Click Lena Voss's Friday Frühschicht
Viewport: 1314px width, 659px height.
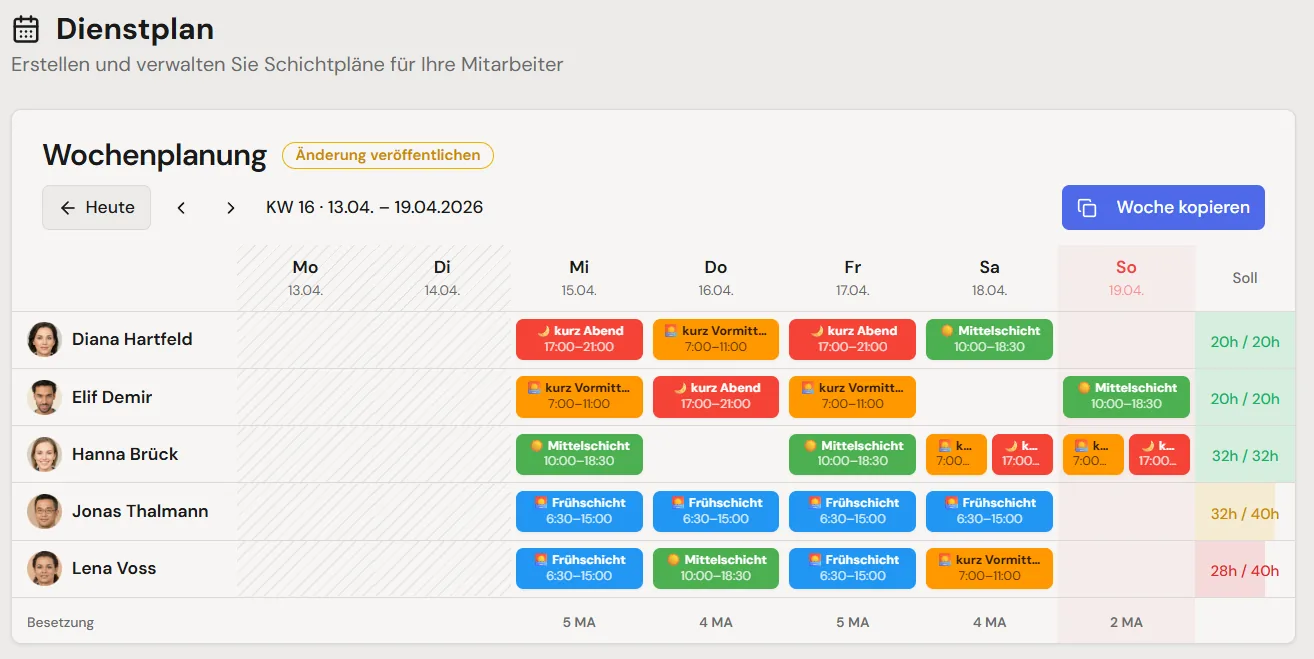tap(852, 568)
